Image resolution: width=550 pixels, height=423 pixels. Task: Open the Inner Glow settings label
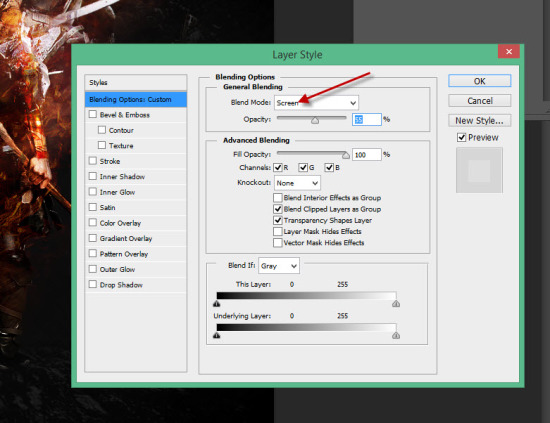[117, 192]
